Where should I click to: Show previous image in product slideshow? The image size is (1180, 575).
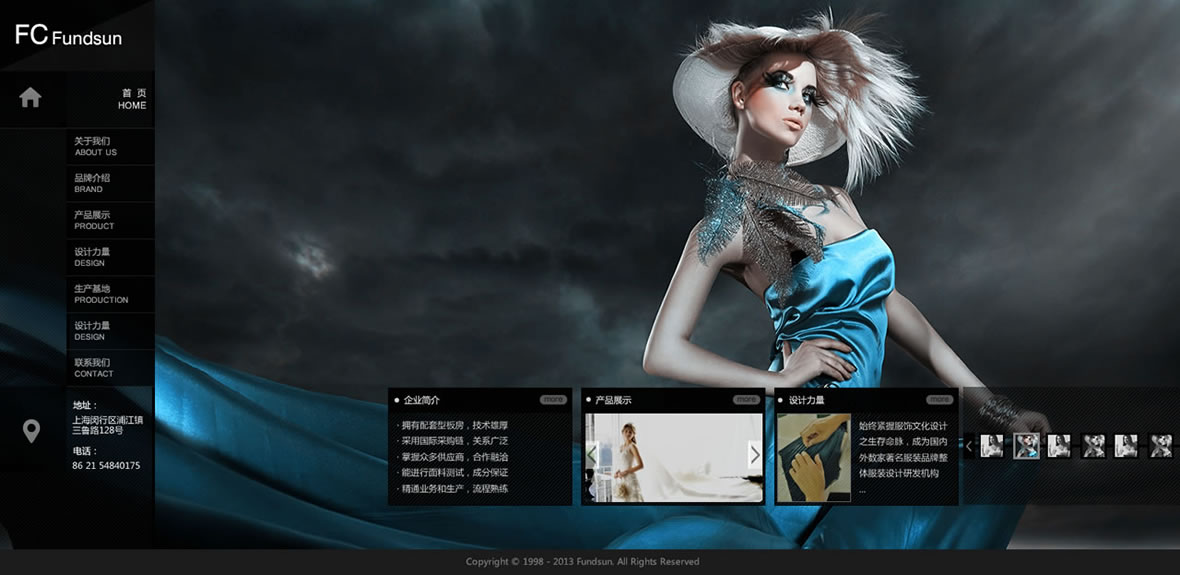(x=592, y=455)
